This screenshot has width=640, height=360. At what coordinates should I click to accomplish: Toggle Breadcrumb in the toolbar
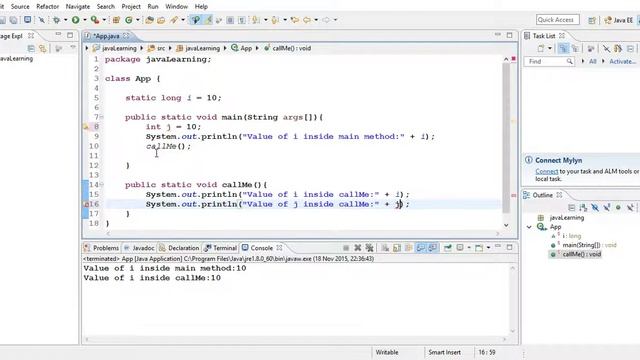[196, 20]
